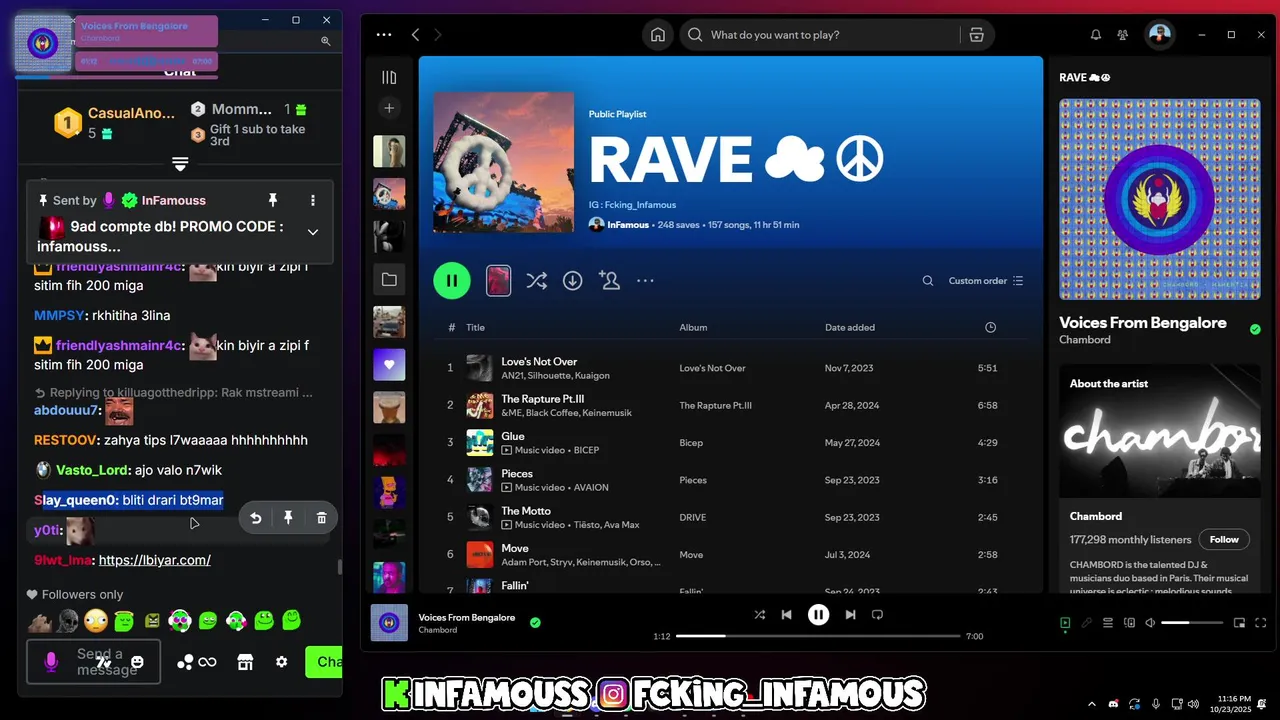Open Connect to a device
This screenshot has height=720, width=1280.
pos(1129,623)
